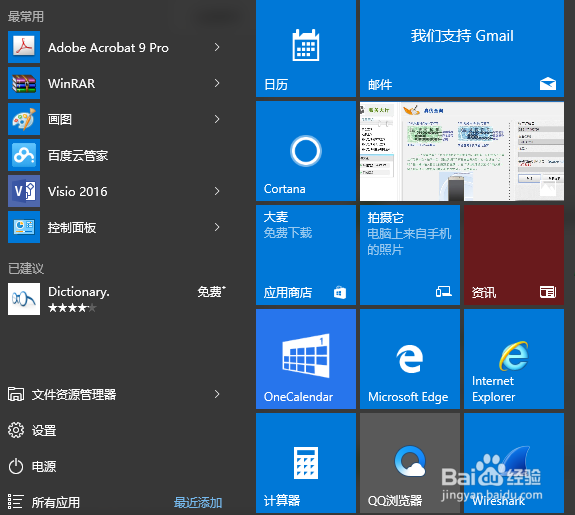Open the 拍摄它 phone companion tile
The height and width of the screenshot is (515, 575).
click(x=410, y=255)
